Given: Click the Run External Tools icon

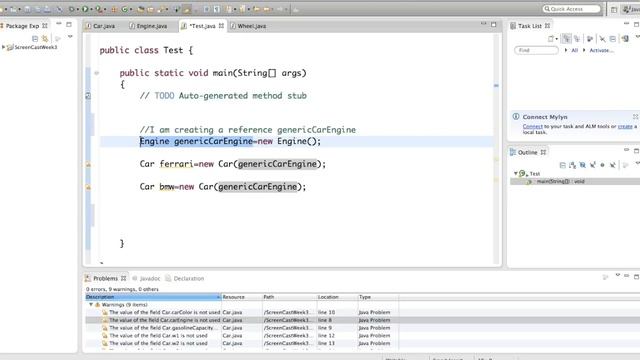Looking at the screenshot, I should (98, 9).
